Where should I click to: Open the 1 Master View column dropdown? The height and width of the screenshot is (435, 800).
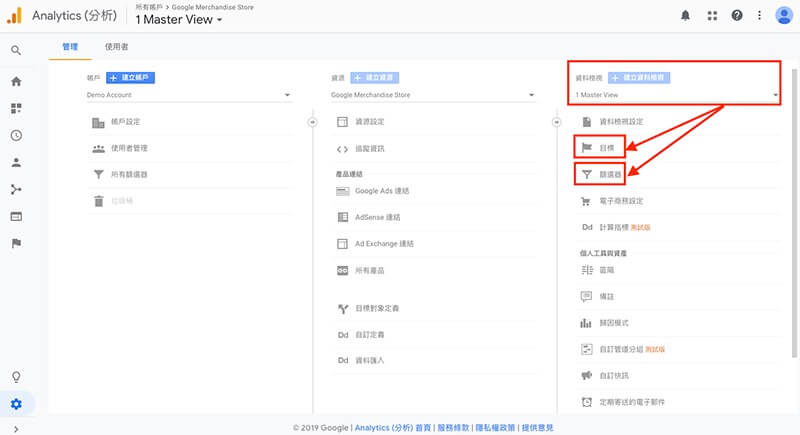(677, 95)
